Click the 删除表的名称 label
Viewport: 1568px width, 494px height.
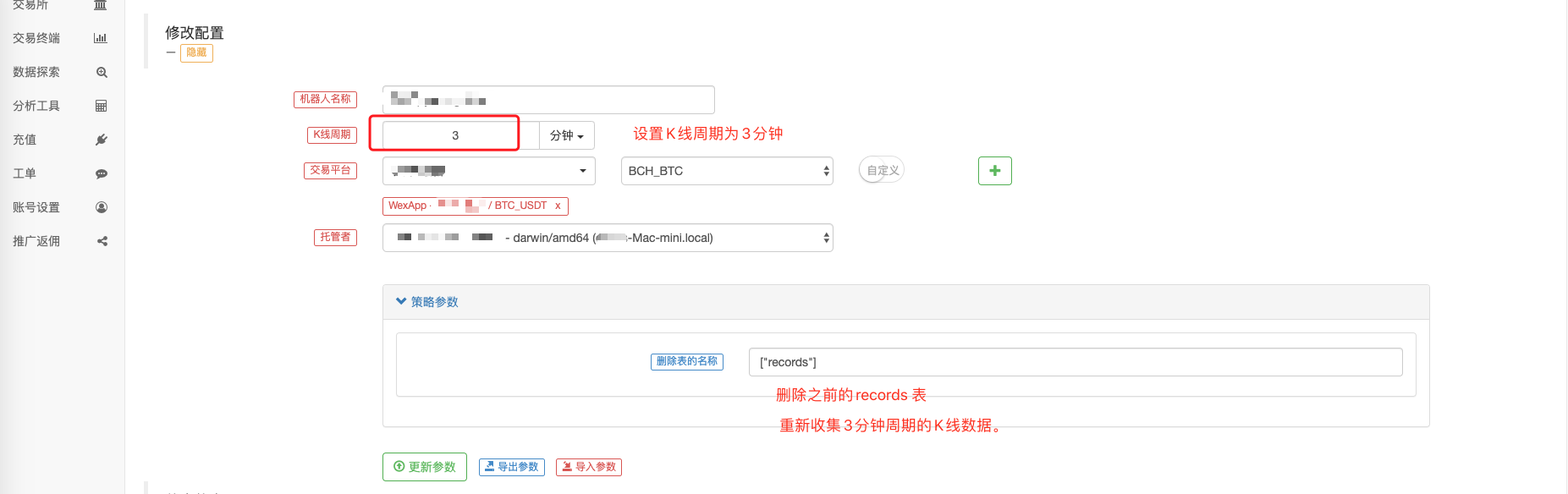687,361
